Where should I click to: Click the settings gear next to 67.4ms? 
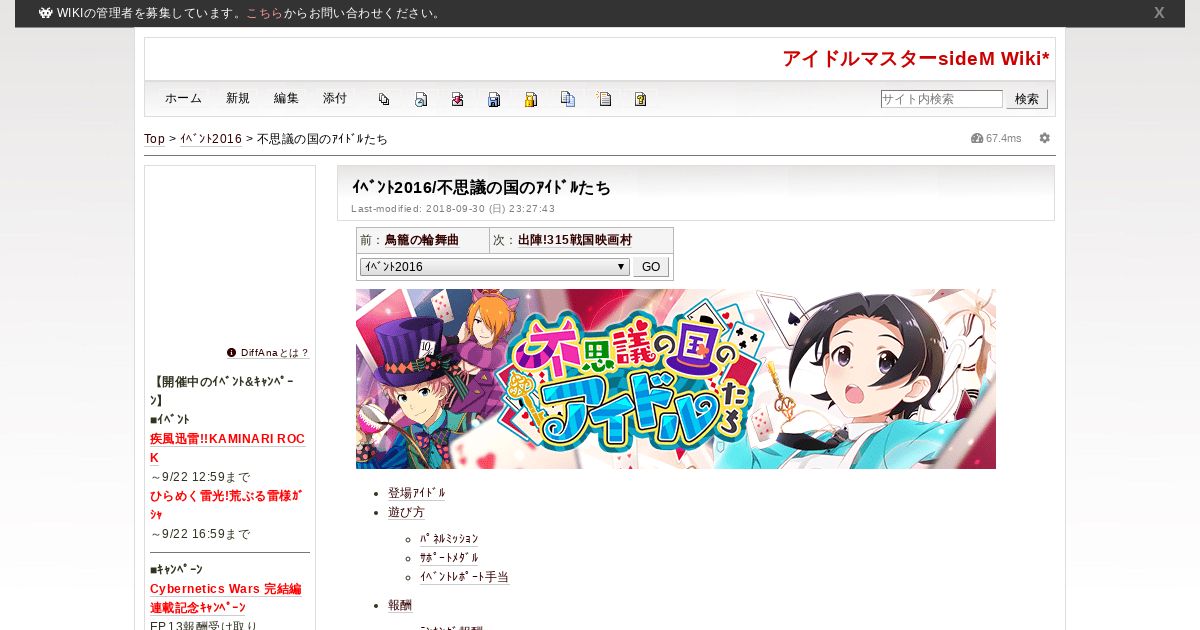click(1045, 138)
